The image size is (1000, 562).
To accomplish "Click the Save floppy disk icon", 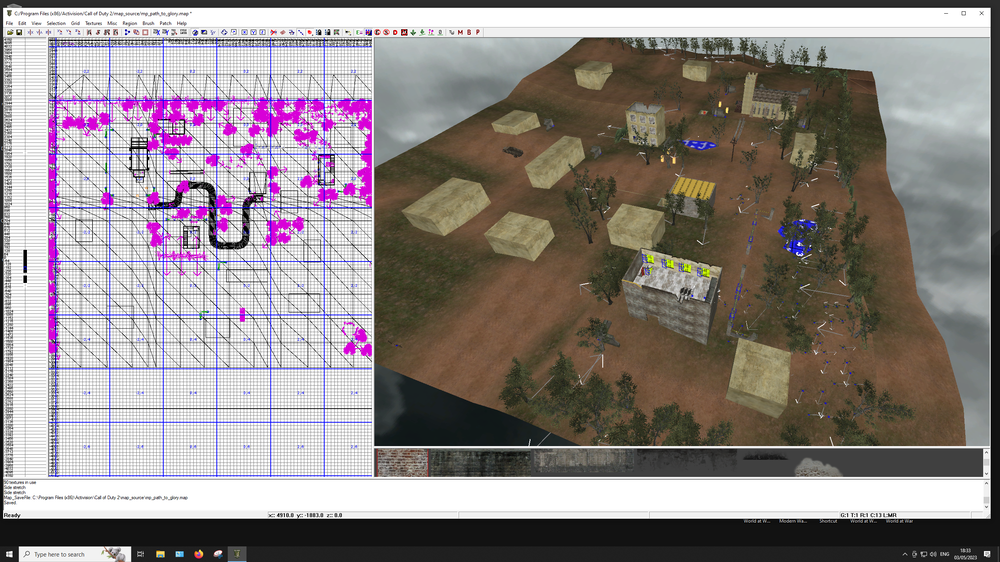I will point(19,32).
